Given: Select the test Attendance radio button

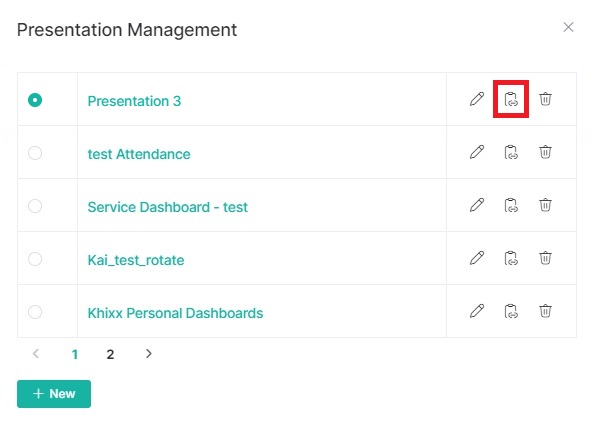Looking at the screenshot, I should [x=35, y=153].
